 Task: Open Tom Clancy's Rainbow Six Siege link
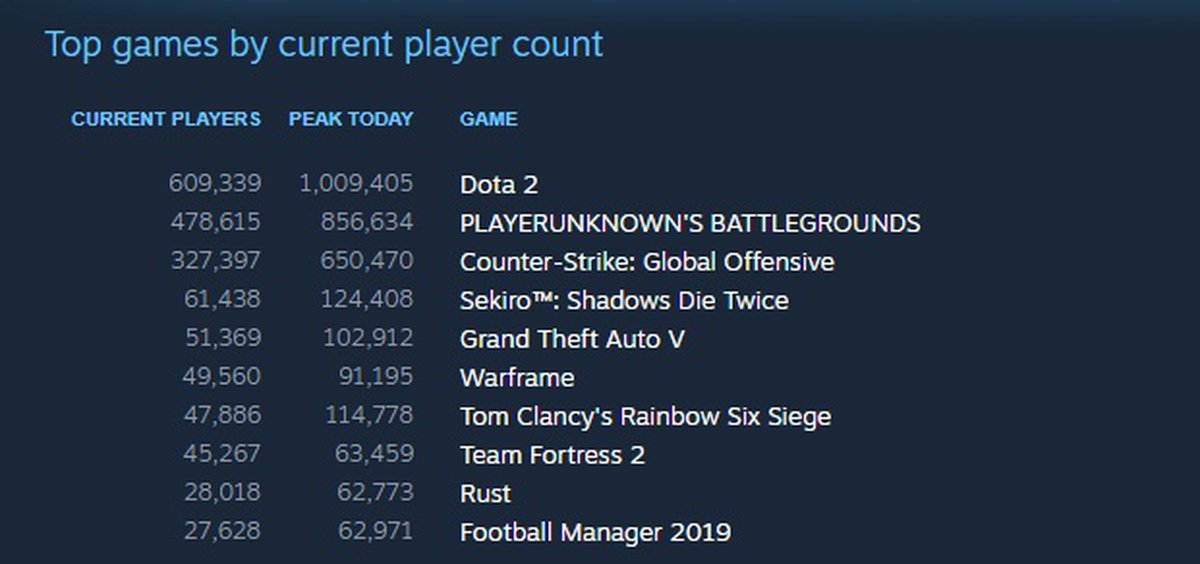pyautogui.click(x=645, y=416)
